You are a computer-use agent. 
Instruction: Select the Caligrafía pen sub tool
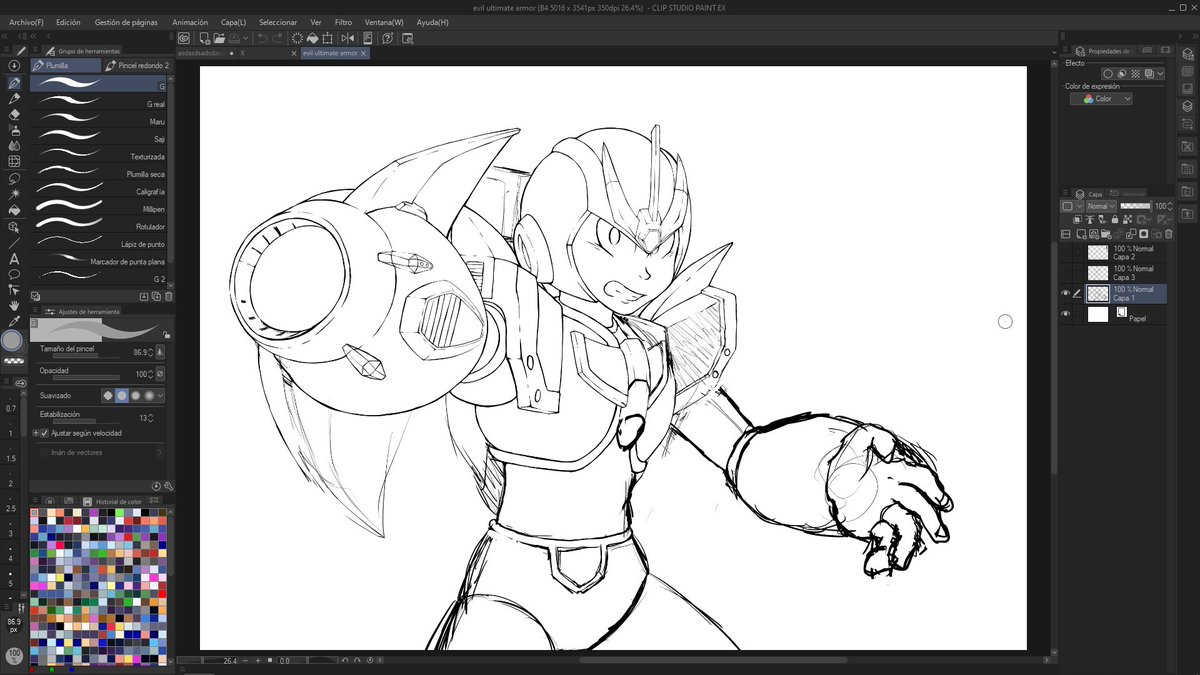[x=100, y=191]
